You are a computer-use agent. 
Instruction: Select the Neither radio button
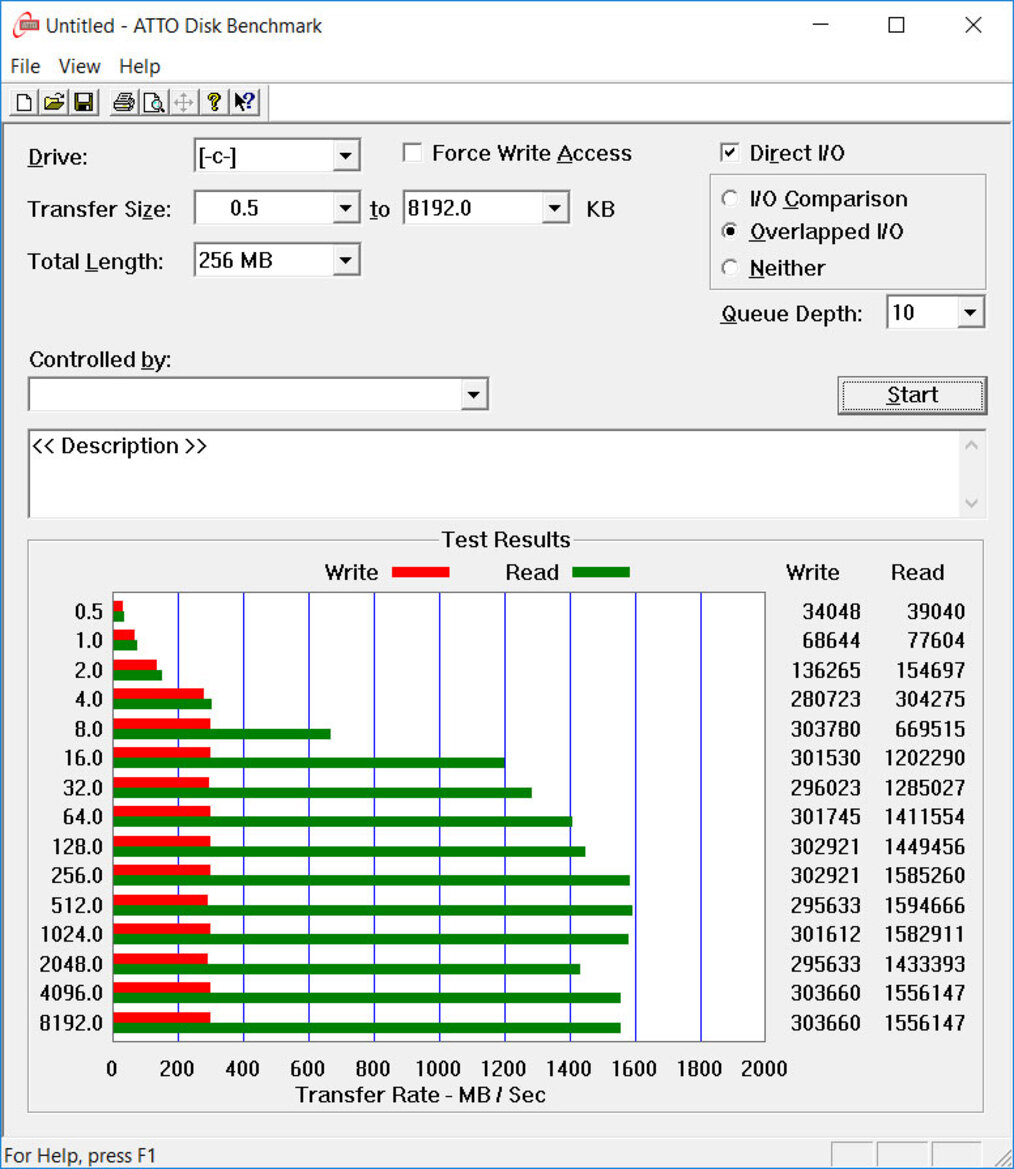pyautogui.click(x=730, y=267)
